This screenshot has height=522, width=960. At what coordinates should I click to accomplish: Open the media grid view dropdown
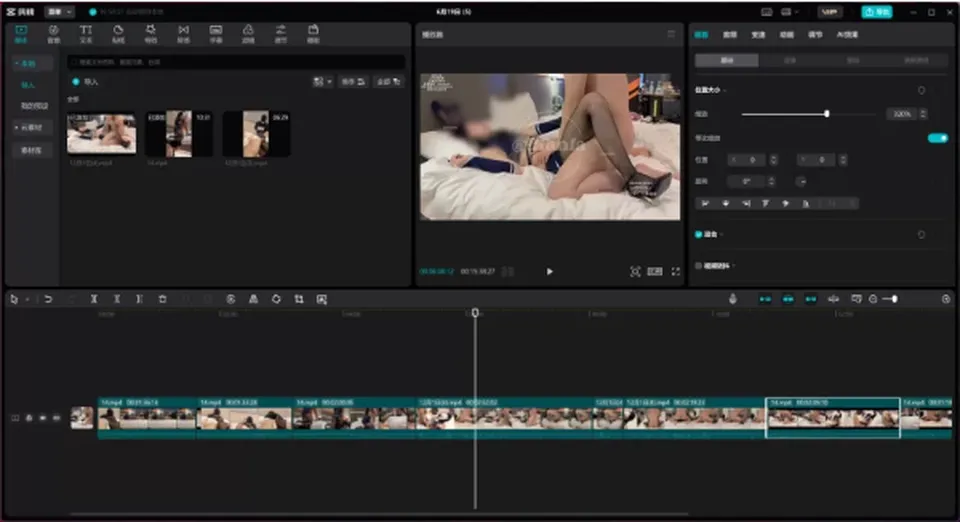(323, 81)
